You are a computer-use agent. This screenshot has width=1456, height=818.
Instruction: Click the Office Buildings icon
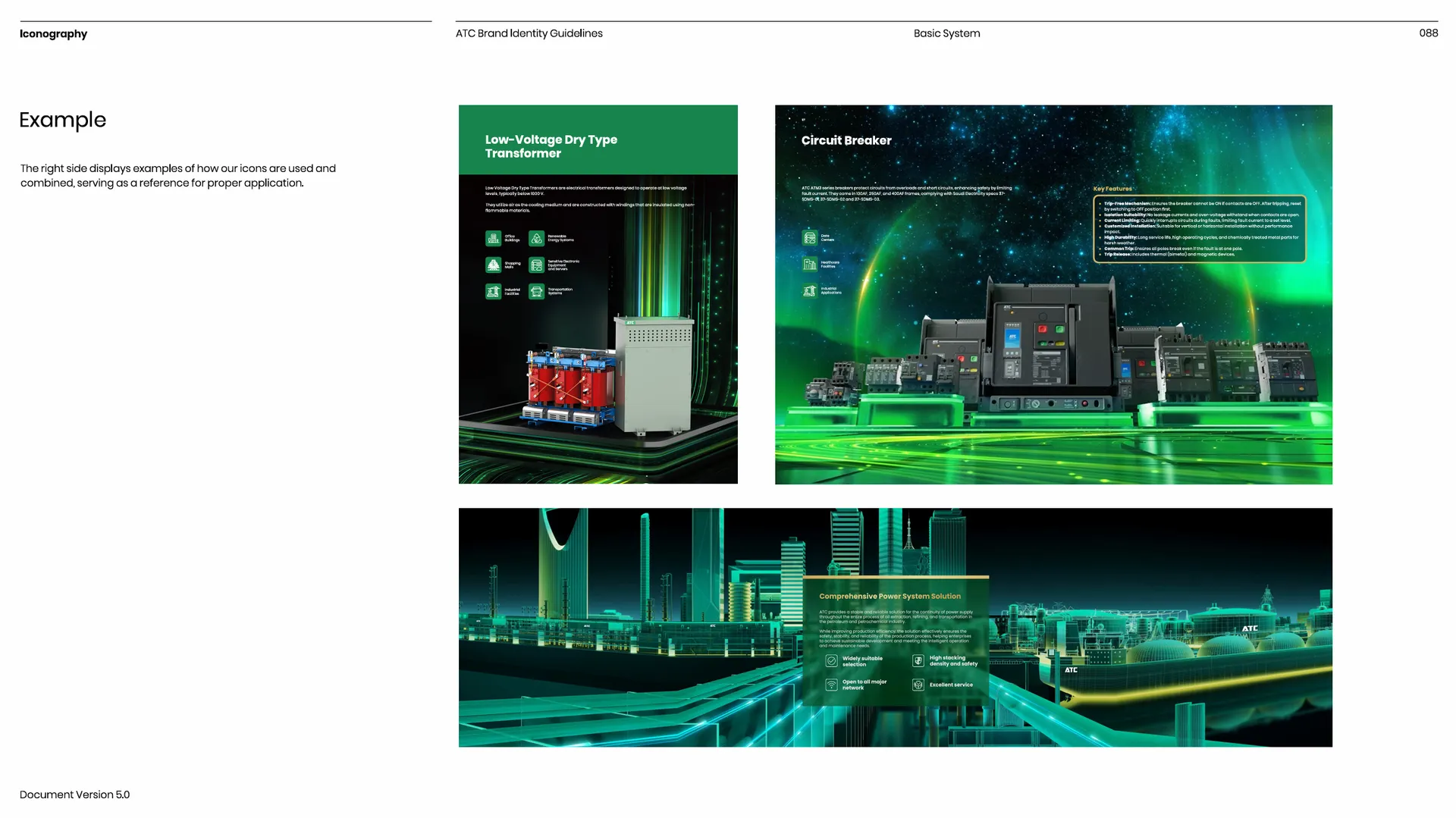click(493, 239)
